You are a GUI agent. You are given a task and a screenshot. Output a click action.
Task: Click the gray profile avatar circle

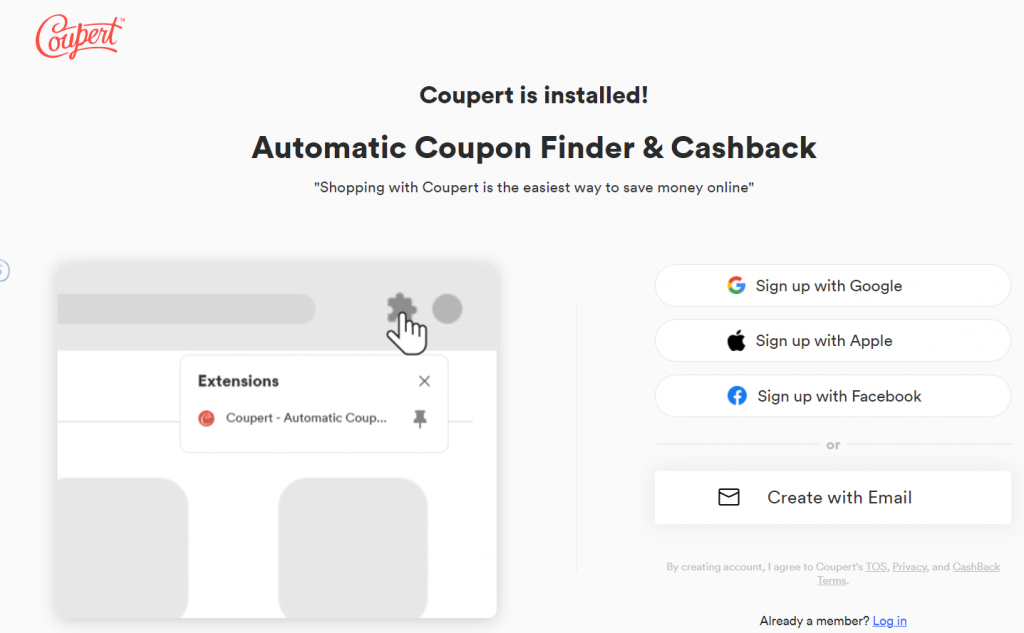click(x=447, y=308)
